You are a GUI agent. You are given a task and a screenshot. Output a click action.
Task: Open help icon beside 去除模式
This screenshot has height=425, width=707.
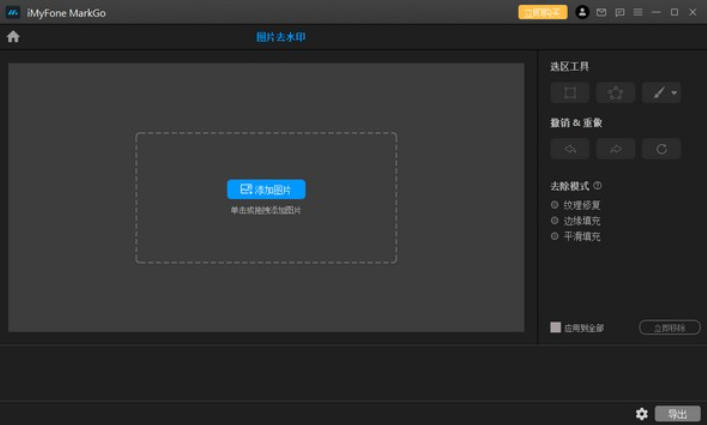click(x=597, y=185)
